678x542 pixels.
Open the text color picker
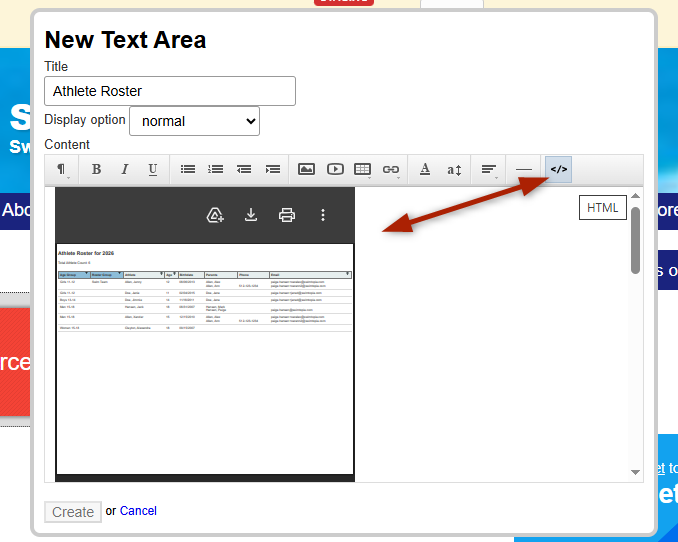point(425,170)
